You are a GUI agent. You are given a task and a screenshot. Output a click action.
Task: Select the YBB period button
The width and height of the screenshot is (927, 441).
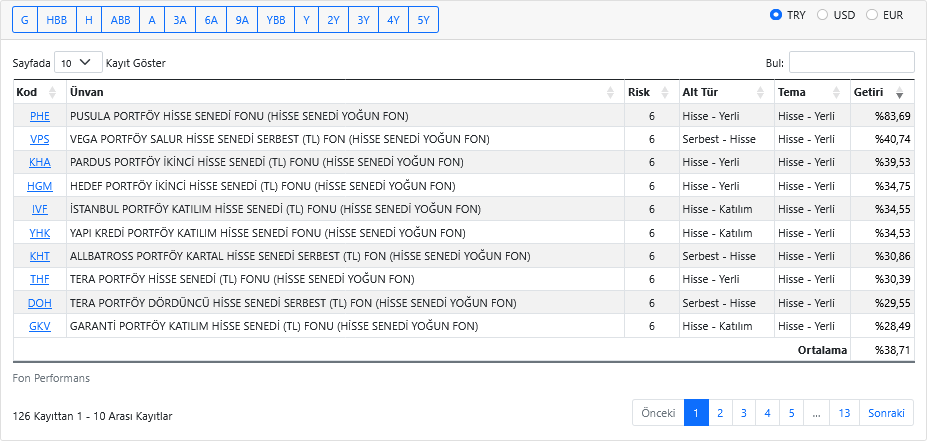(276, 20)
